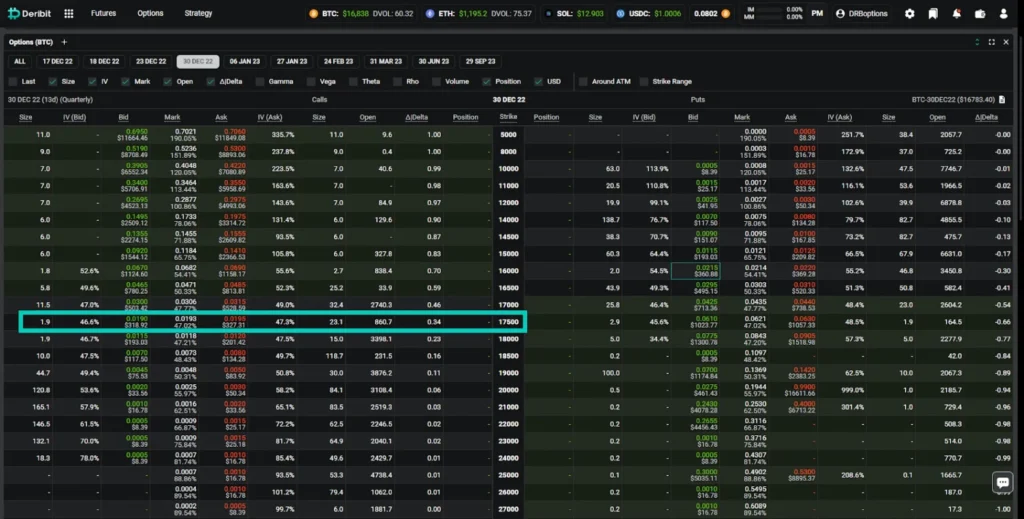The image size is (1024, 519).
Task: Switch to the ALL expiries tab
Action: pos(20,61)
